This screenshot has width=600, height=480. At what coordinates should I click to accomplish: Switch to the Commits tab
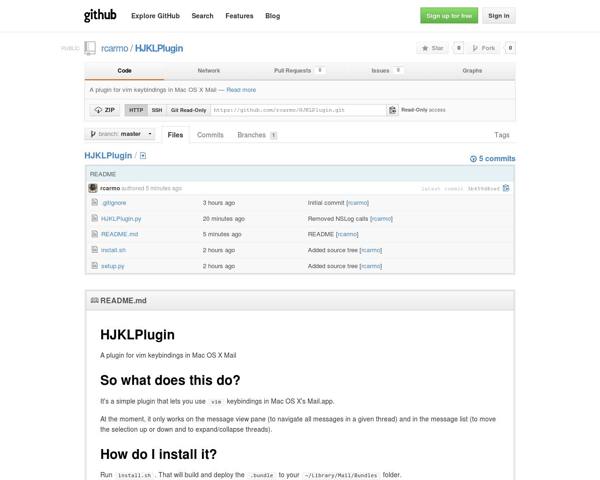coord(210,134)
